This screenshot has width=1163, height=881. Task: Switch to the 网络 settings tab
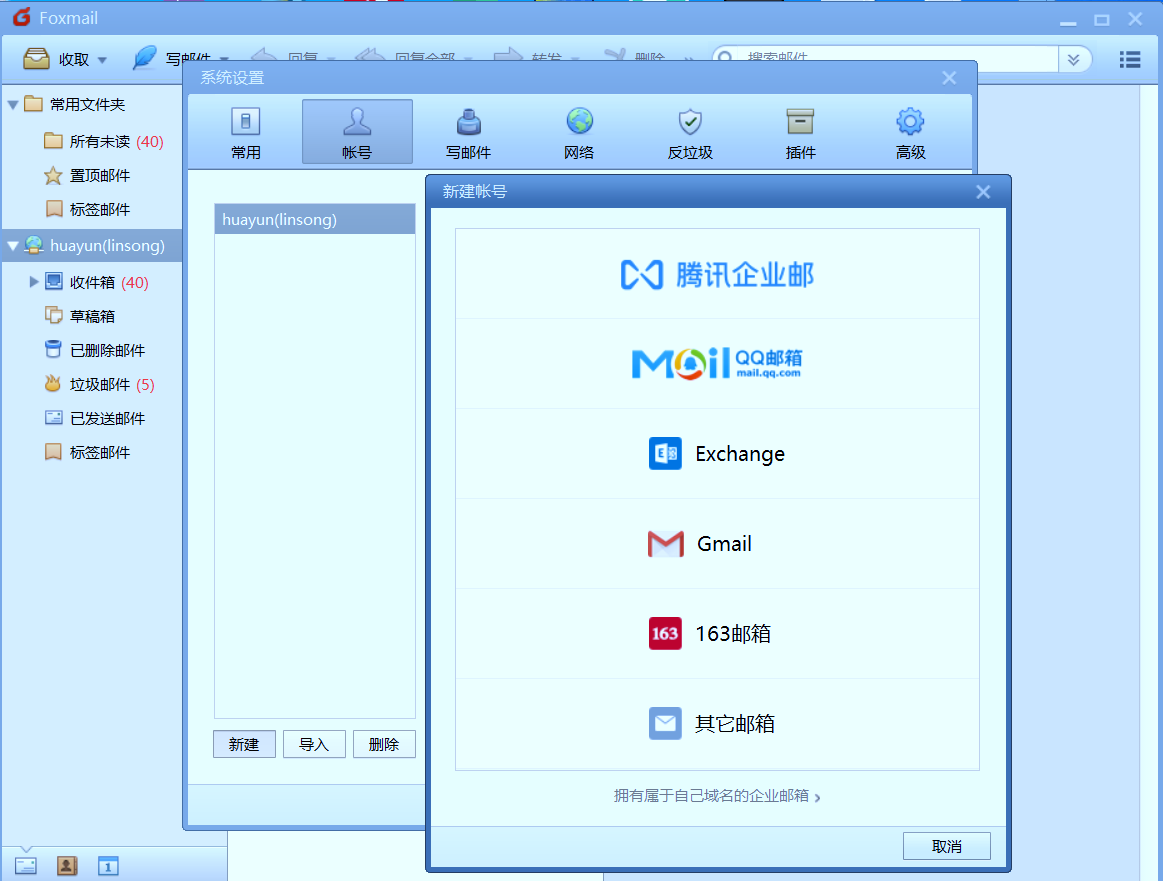pos(579,131)
